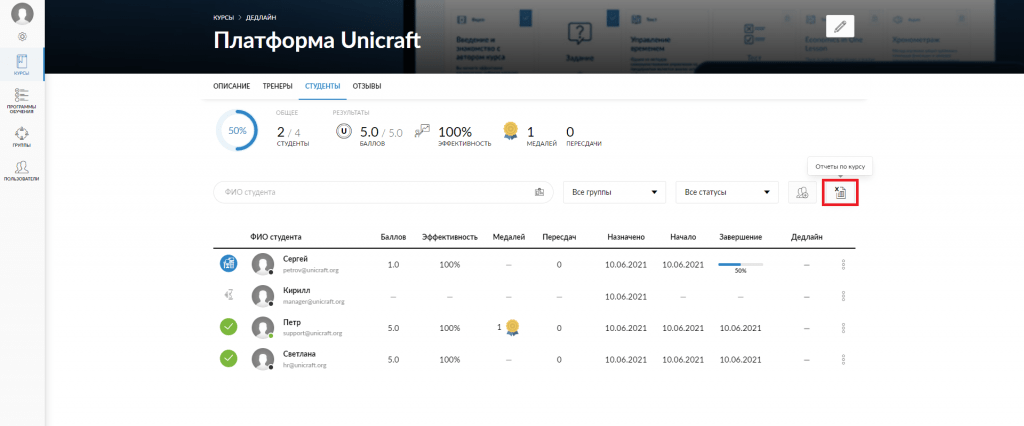1024x426 pixels.
Task: Click the Отчеты по курсу tooltip label
Action: [840, 167]
